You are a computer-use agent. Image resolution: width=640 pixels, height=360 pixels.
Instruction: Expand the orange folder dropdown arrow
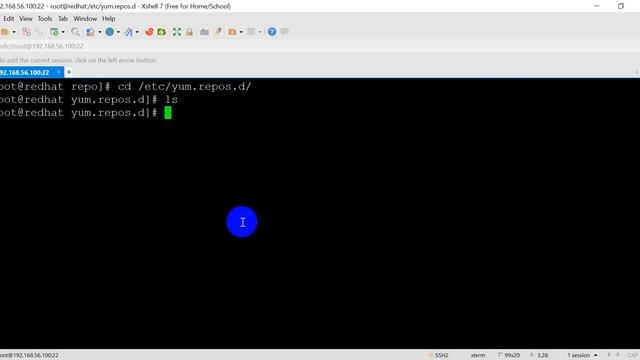point(241,32)
